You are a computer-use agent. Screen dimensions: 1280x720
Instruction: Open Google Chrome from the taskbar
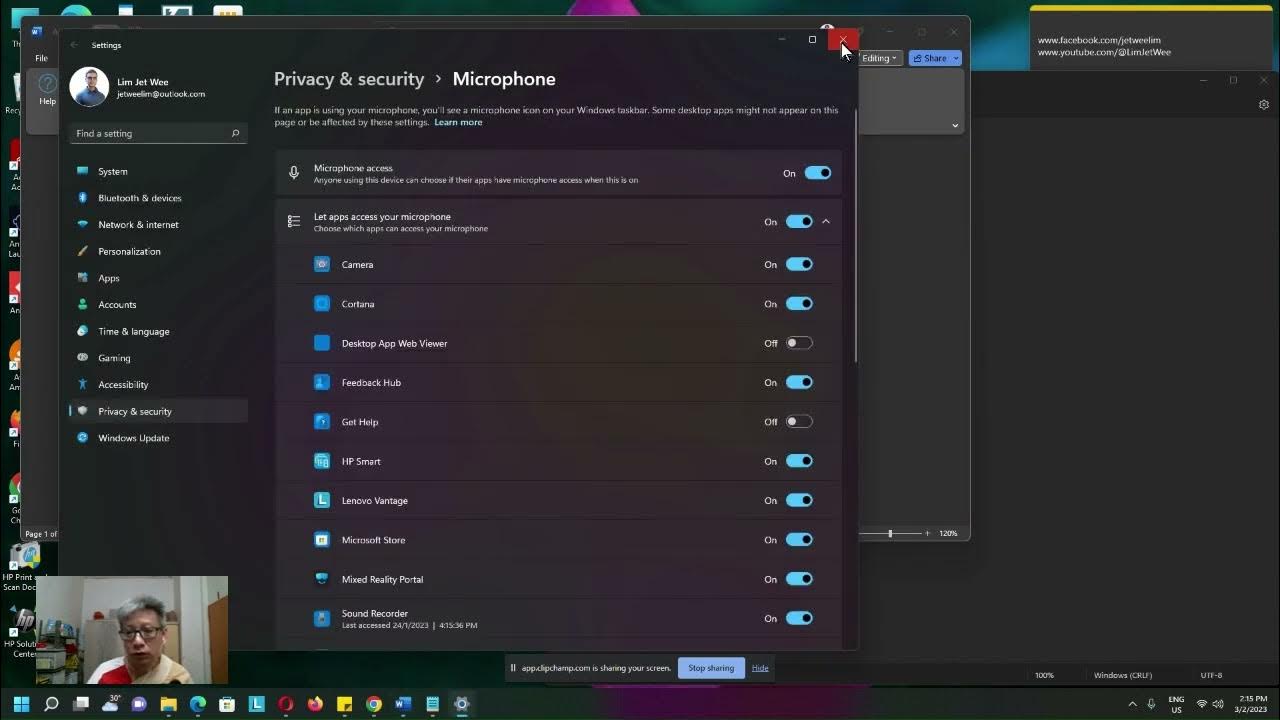coord(374,704)
